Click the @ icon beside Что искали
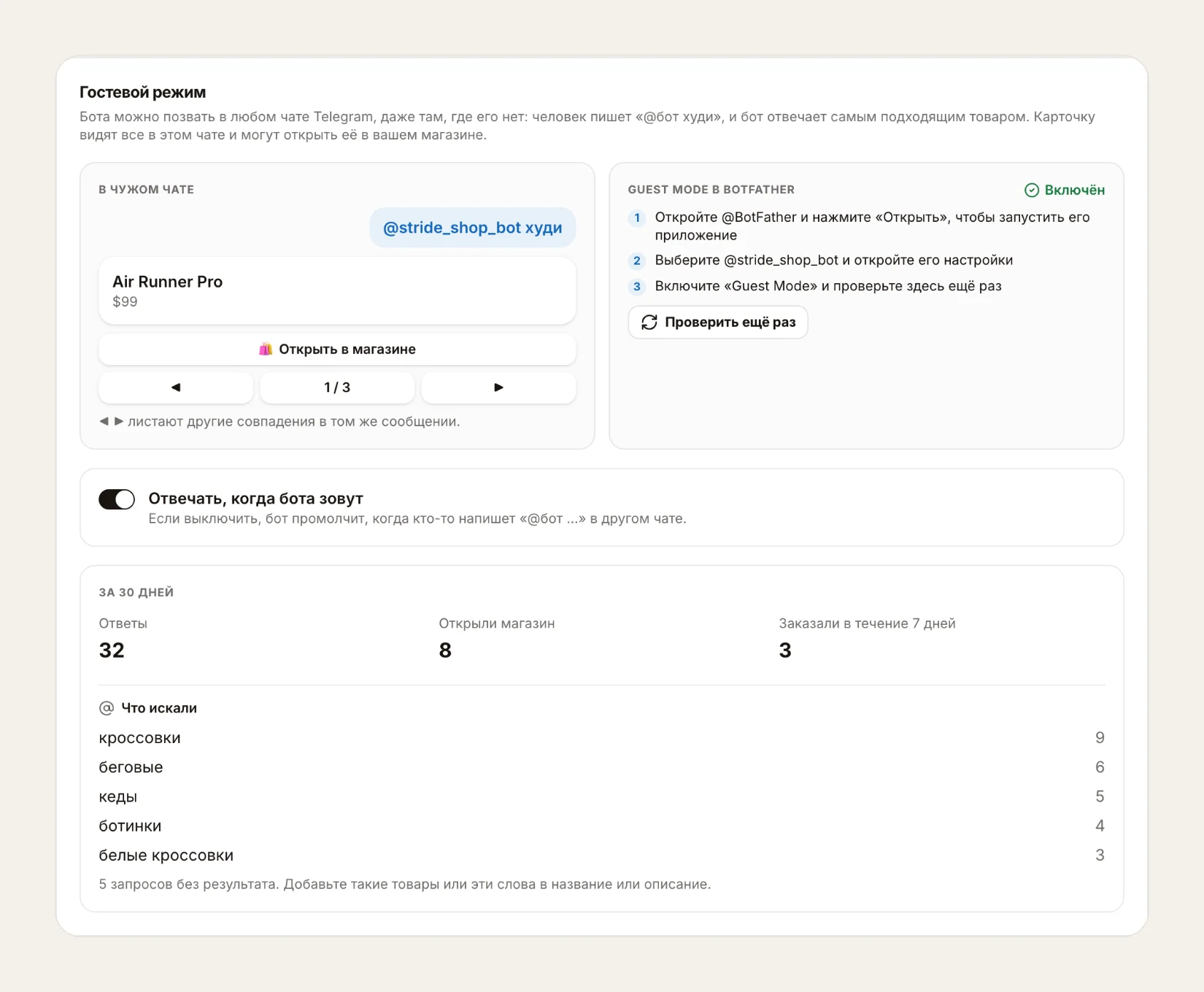The width and height of the screenshot is (1204, 992). pyautogui.click(x=107, y=708)
